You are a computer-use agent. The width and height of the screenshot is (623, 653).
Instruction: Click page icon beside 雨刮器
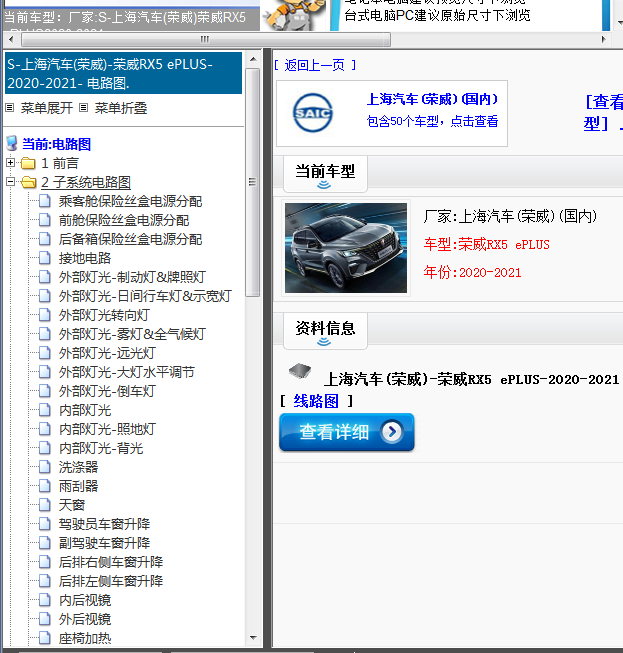point(45,486)
